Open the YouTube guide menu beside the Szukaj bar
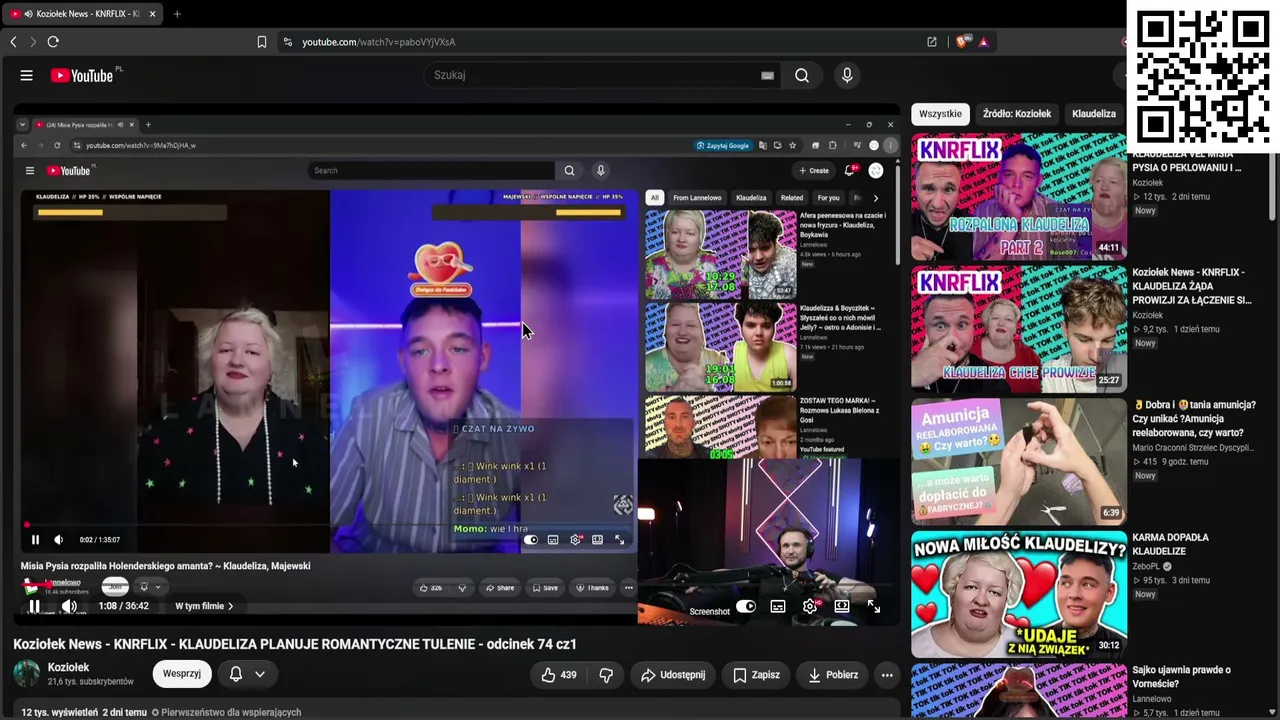 [27, 75]
